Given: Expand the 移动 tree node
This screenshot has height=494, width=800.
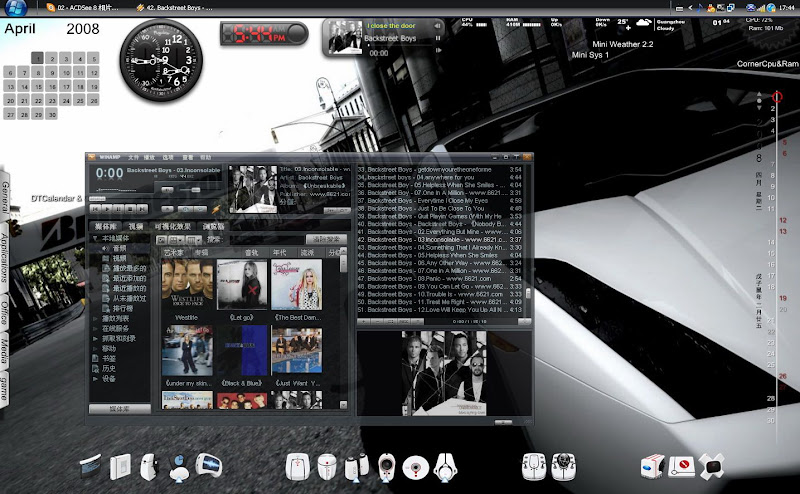Looking at the screenshot, I should [95, 349].
